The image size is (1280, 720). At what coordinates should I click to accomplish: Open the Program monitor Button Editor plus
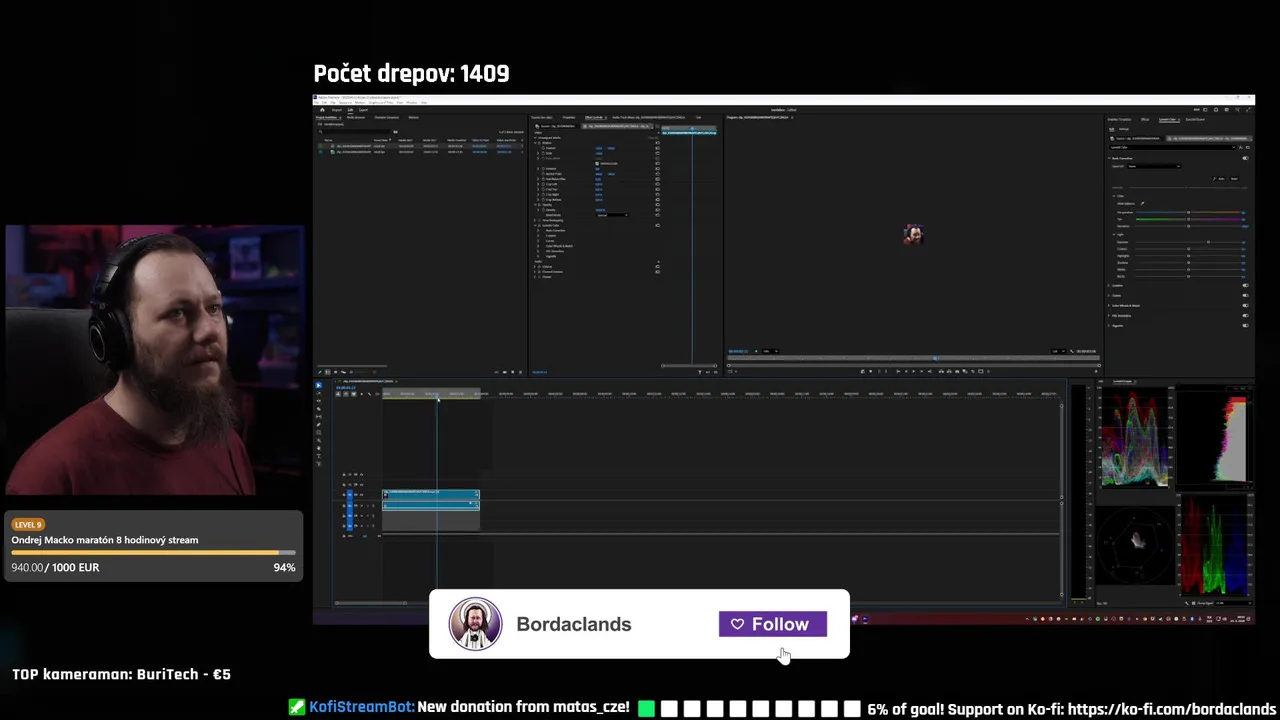click(1096, 371)
